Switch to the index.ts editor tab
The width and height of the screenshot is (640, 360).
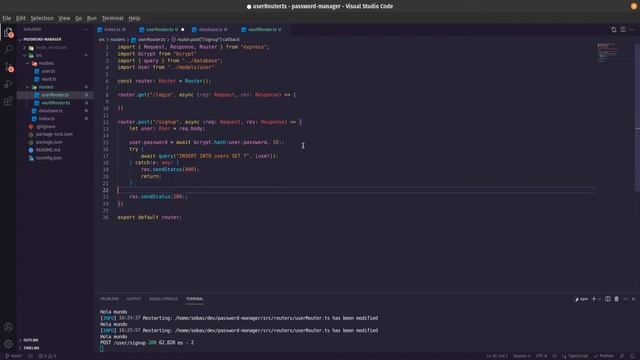113,29
